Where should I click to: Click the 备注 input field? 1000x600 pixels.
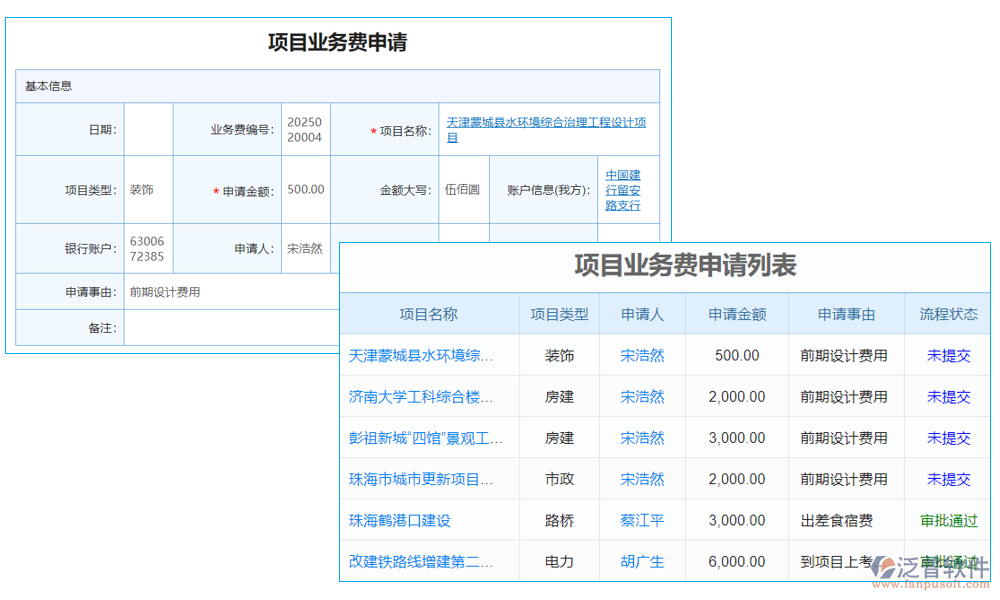(230, 327)
